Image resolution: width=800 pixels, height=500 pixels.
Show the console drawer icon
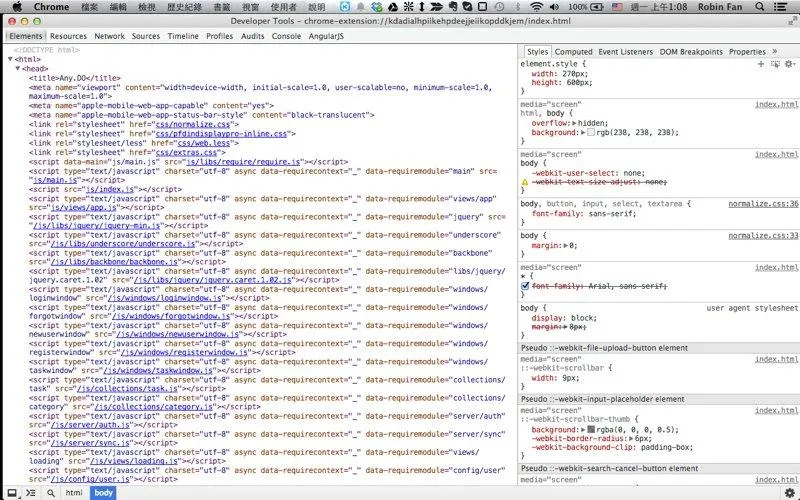[30, 493]
